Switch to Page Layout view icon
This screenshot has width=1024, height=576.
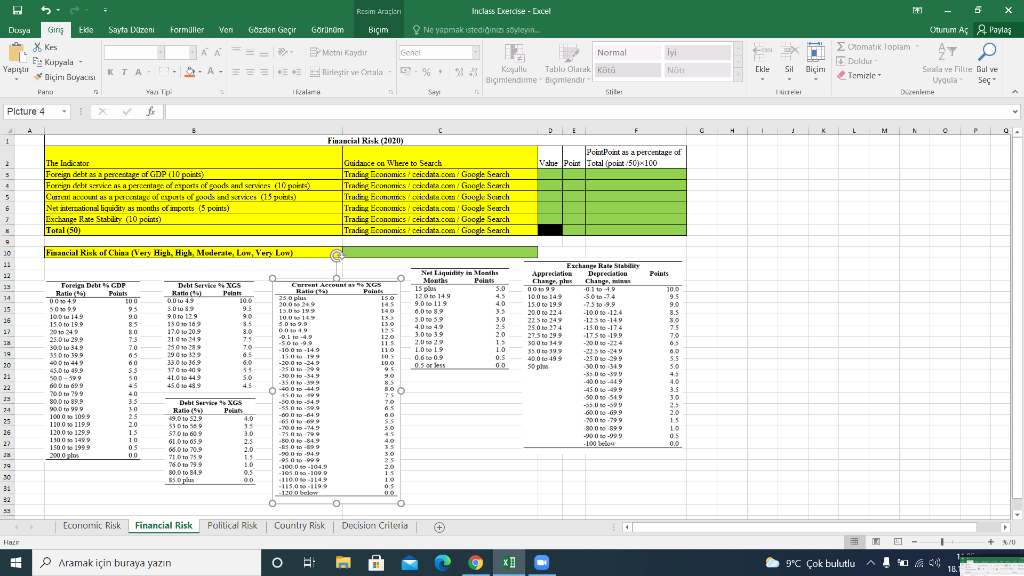[876, 542]
